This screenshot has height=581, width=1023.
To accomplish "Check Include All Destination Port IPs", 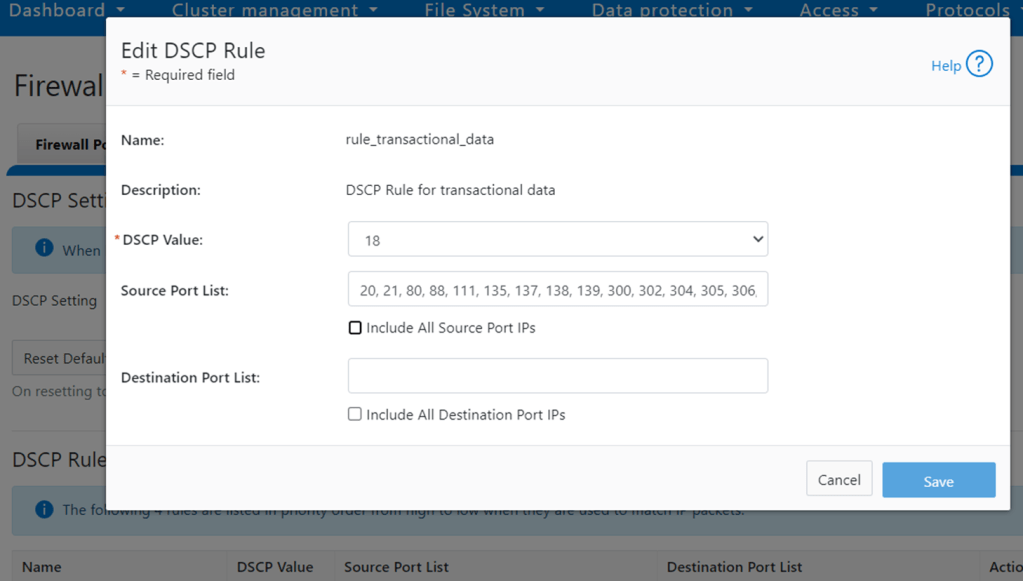I will tap(355, 414).
